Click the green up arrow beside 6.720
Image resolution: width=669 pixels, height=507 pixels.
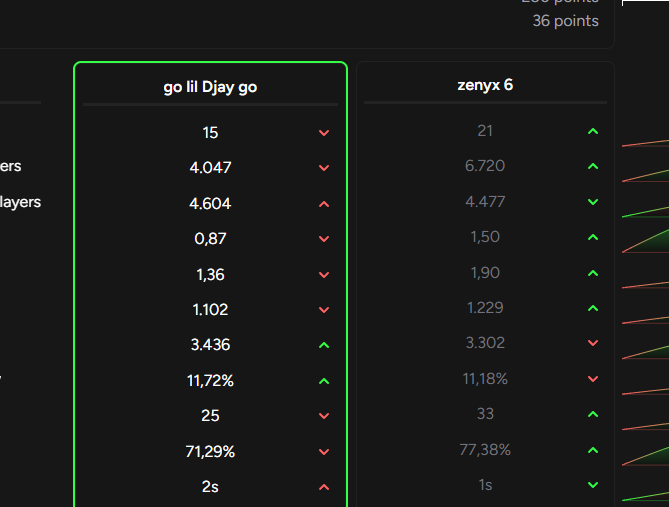[593, 166]
